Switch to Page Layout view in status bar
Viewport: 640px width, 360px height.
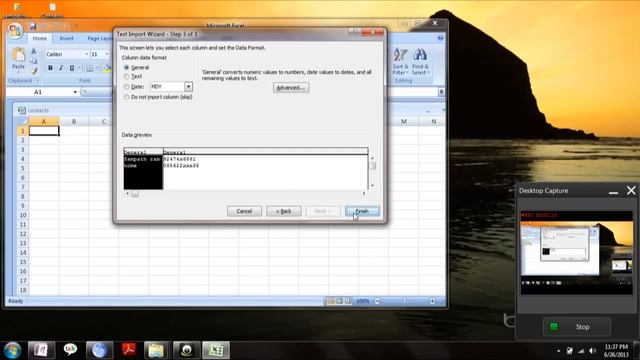[339, 301]
